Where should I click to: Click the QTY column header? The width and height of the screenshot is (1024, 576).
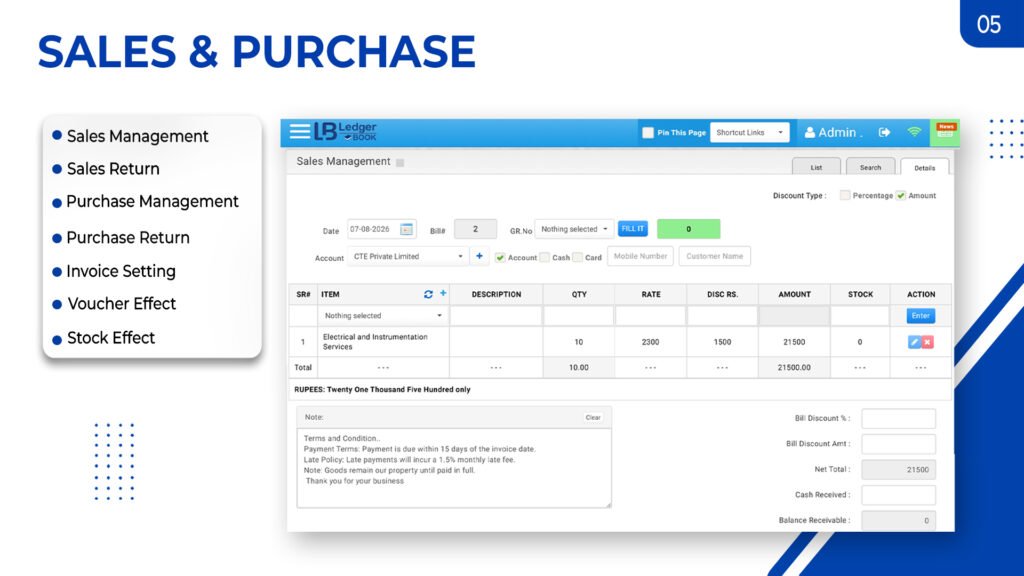tap(579, 295)
